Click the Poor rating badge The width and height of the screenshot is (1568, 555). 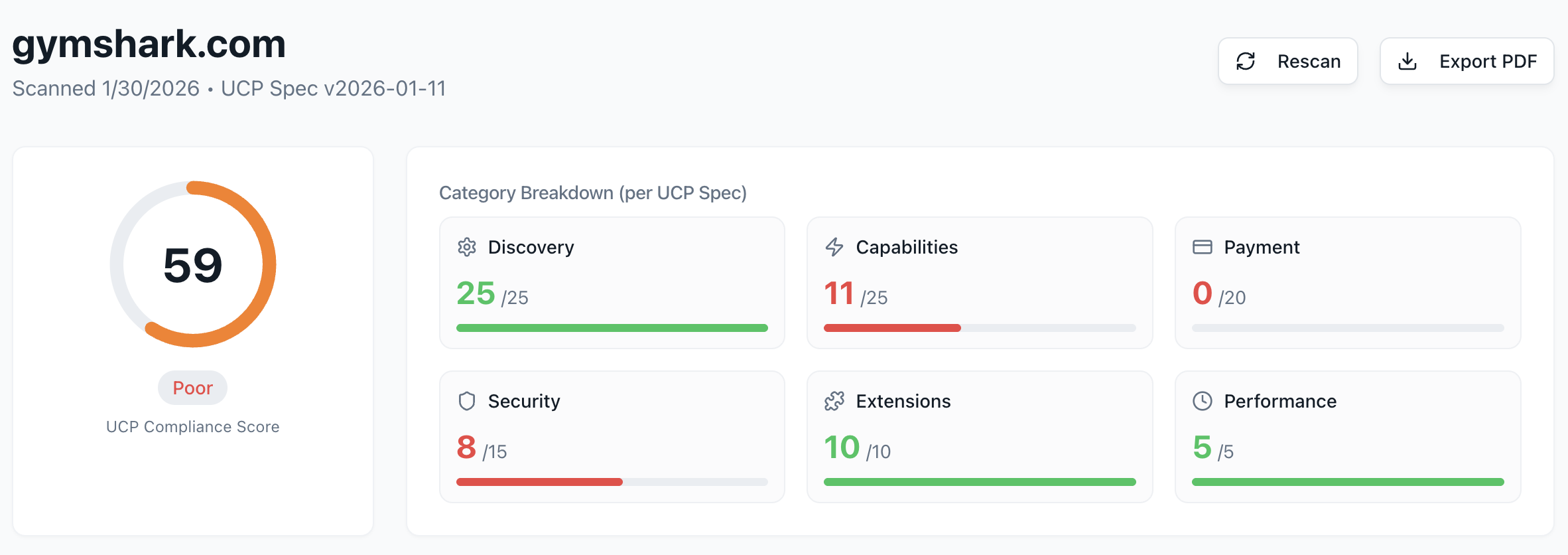click(192, 388)
